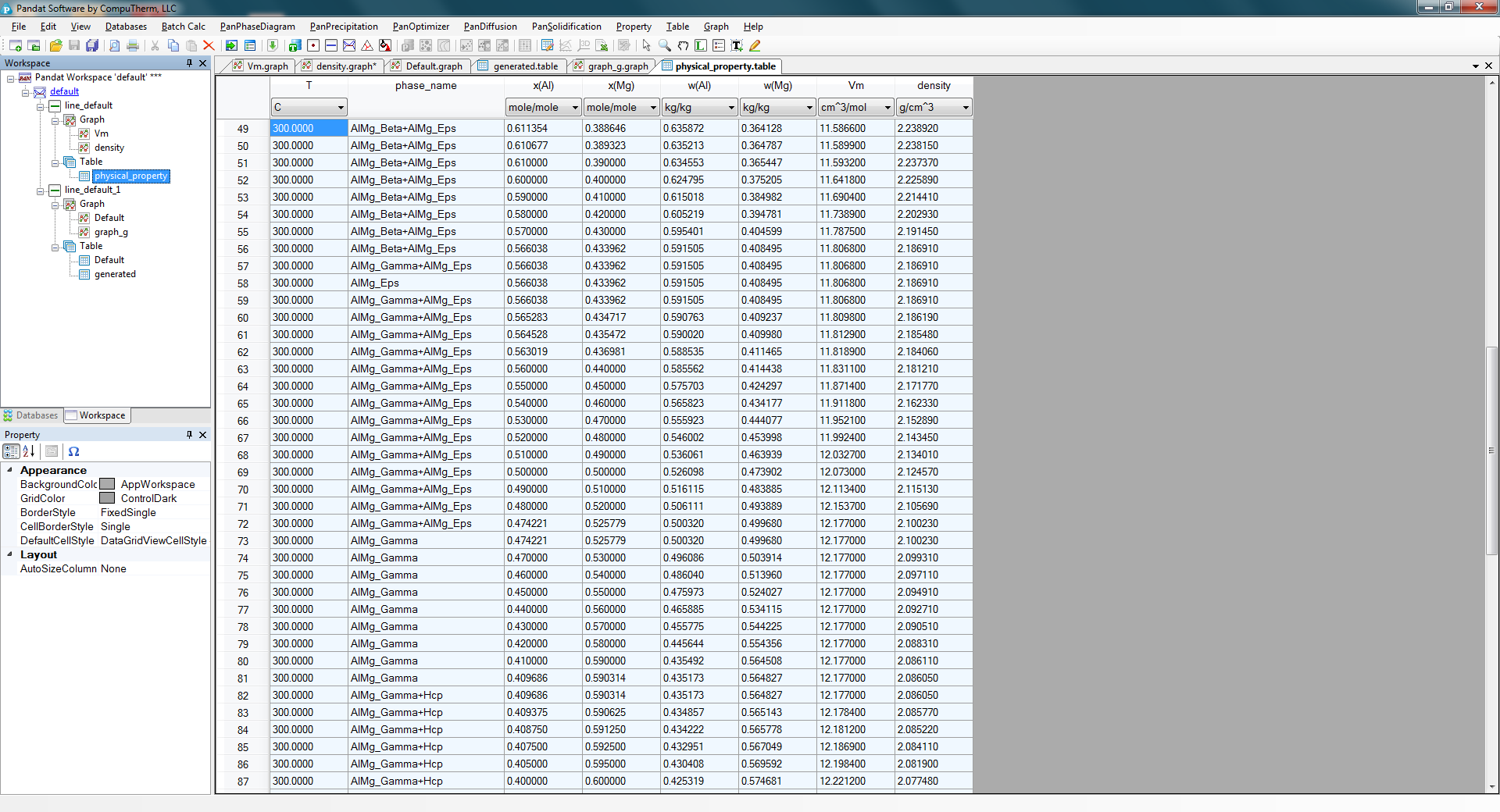Toggle Alphabetical sort in Property panel
1500x812 pixels.
click(29, 451)
